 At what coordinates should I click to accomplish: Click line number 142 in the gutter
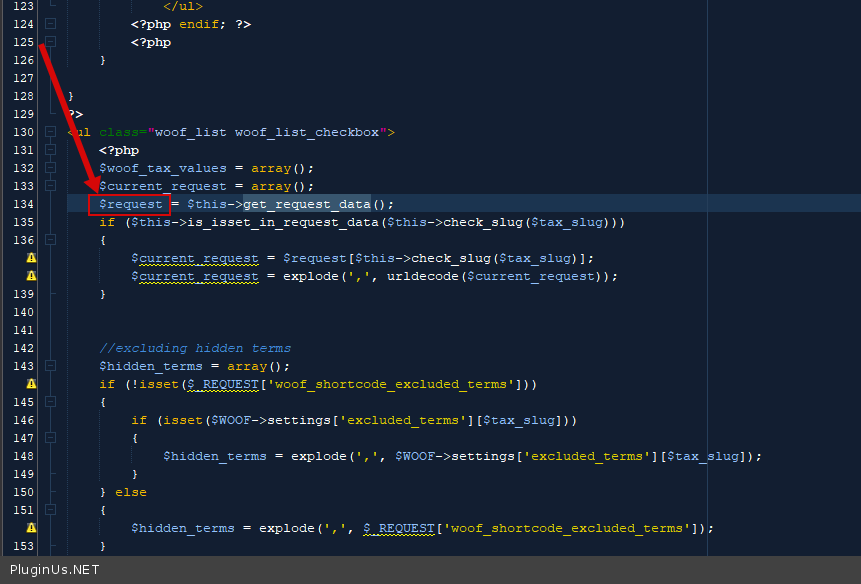[21, 348]
